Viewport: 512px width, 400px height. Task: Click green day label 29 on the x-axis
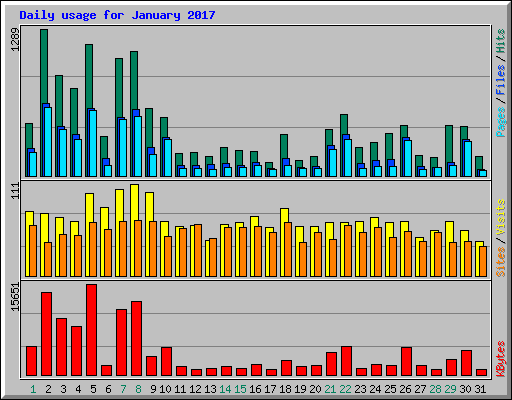450,389
